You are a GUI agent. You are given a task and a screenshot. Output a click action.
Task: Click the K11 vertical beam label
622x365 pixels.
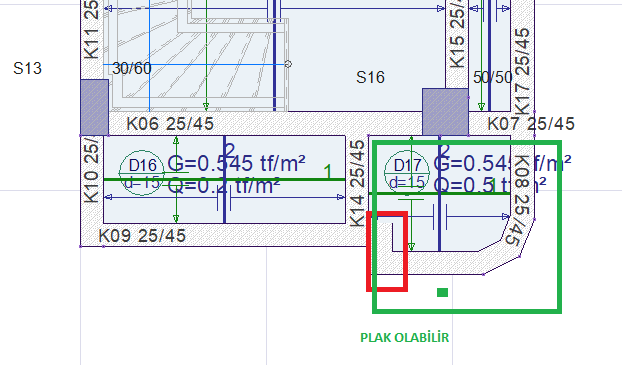(91, 30)
